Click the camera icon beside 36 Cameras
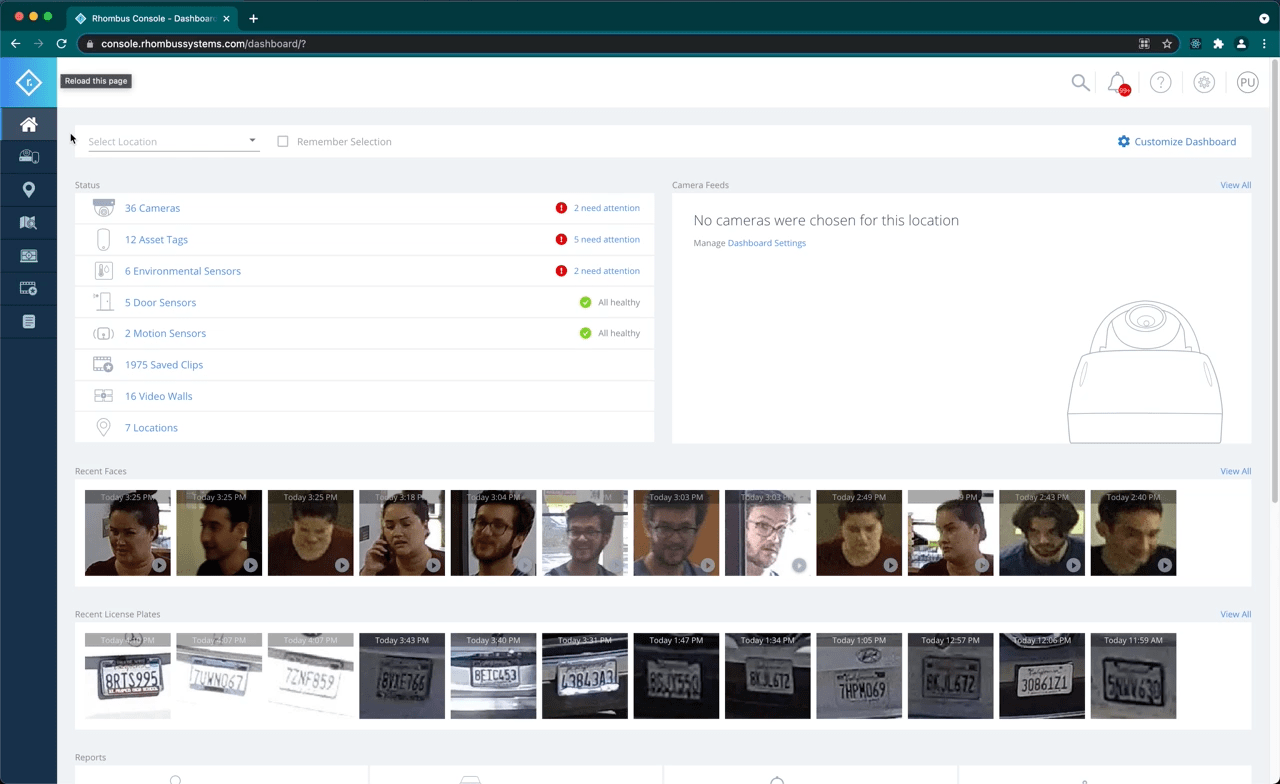 pyautogui.click(x=103, y=208)
